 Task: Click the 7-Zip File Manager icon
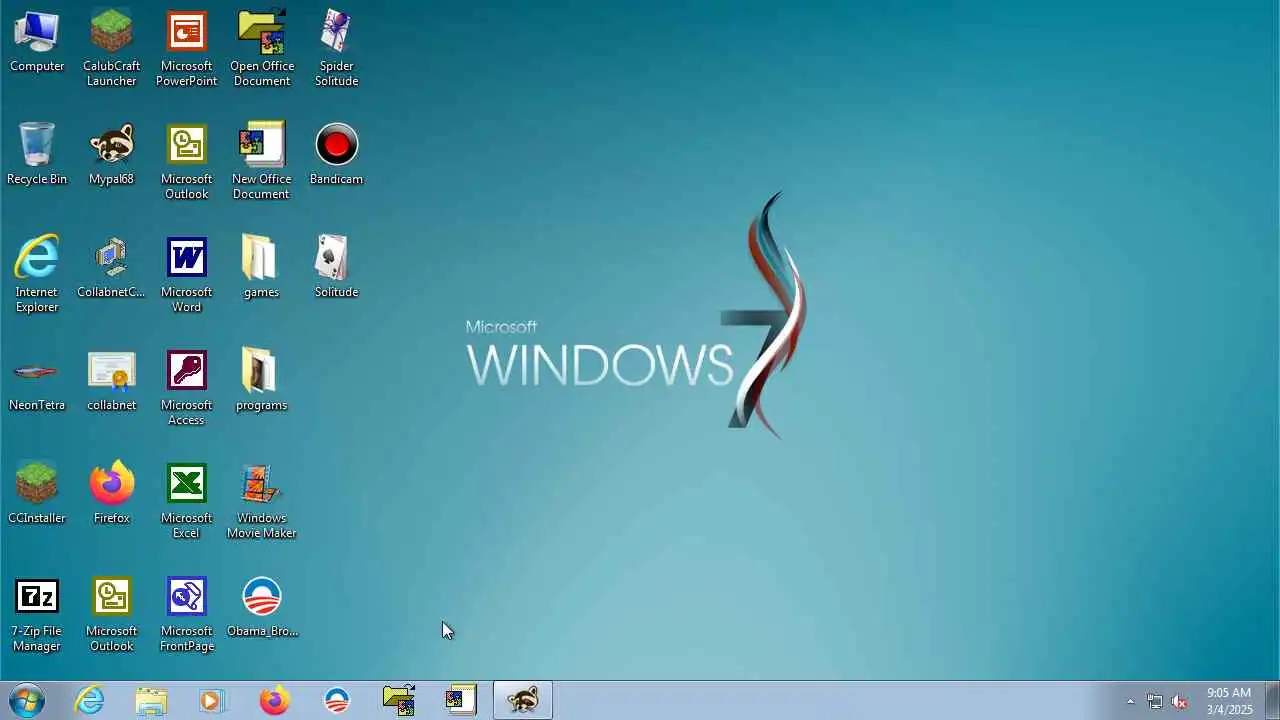[37, 613]
